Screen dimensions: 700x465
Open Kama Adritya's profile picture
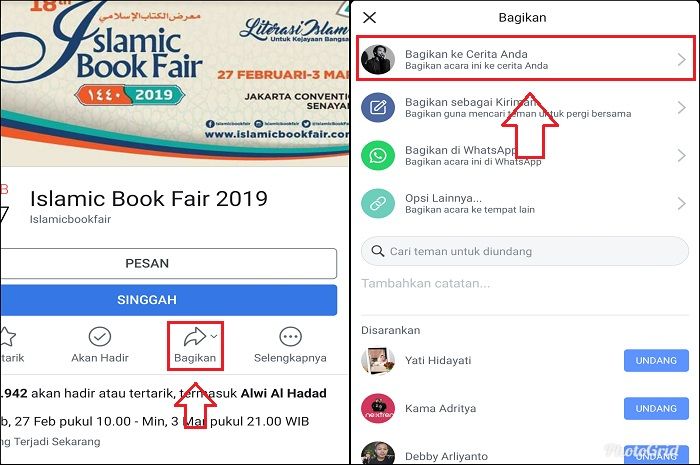(x=378, y=408)
